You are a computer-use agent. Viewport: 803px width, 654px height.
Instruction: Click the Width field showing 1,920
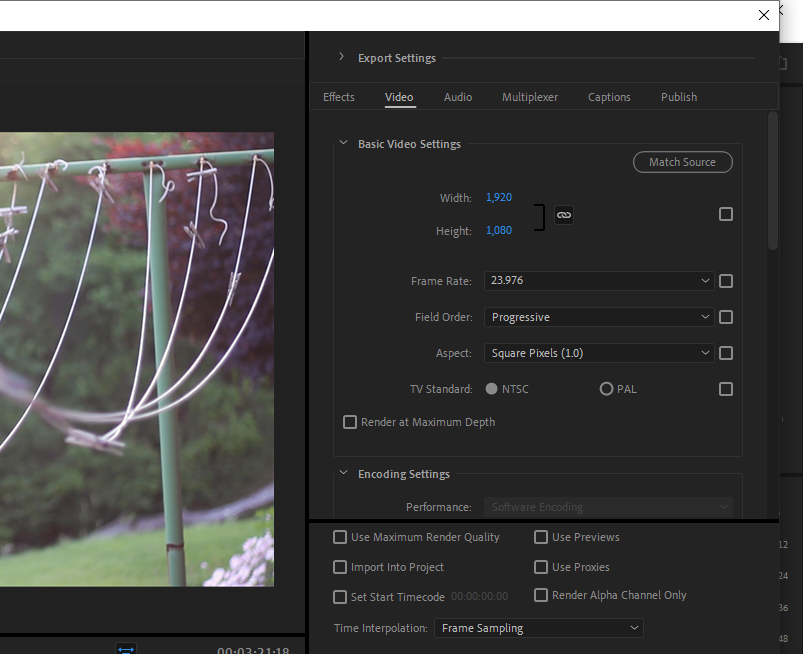point(498,197)
